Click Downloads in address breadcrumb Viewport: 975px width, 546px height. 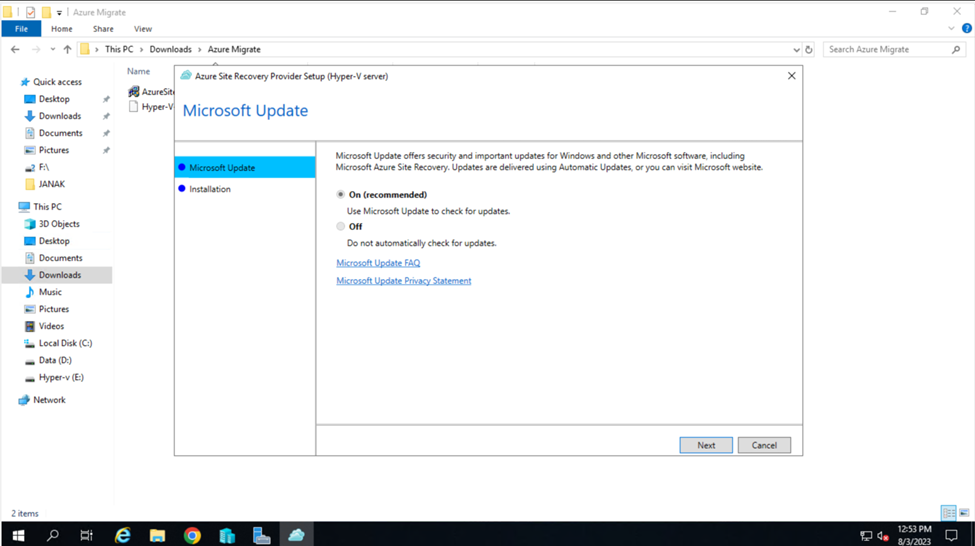170,49
